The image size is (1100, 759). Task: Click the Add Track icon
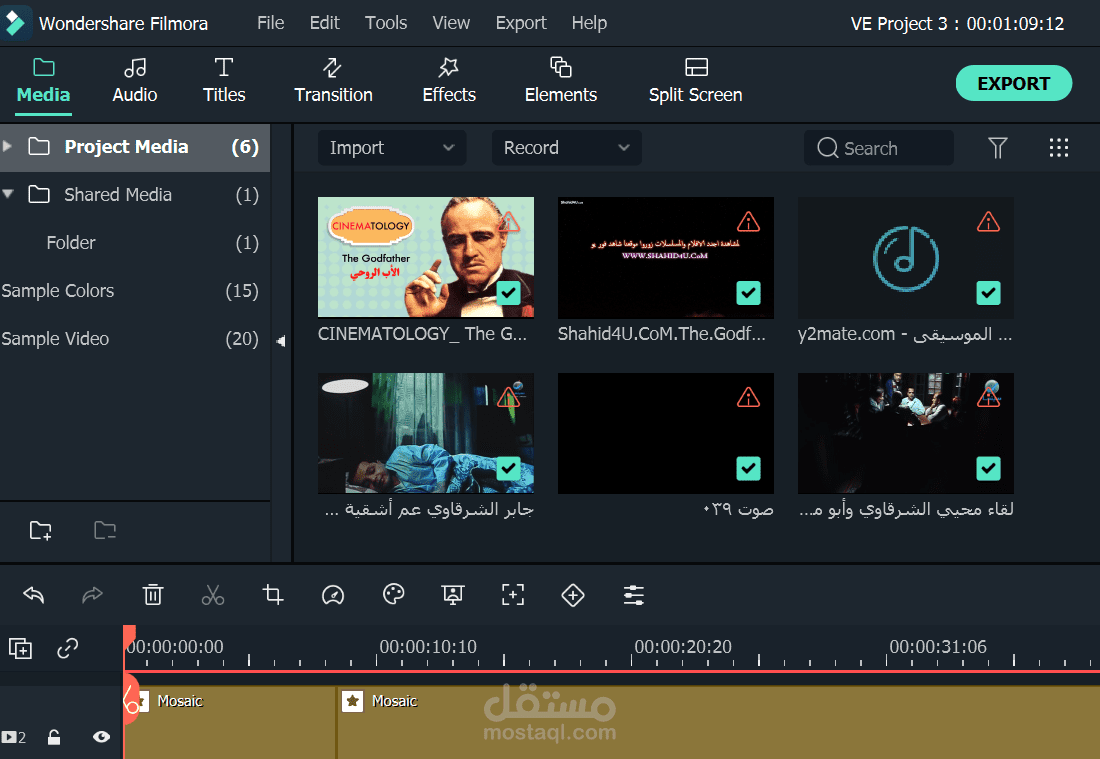click(20, 648)
